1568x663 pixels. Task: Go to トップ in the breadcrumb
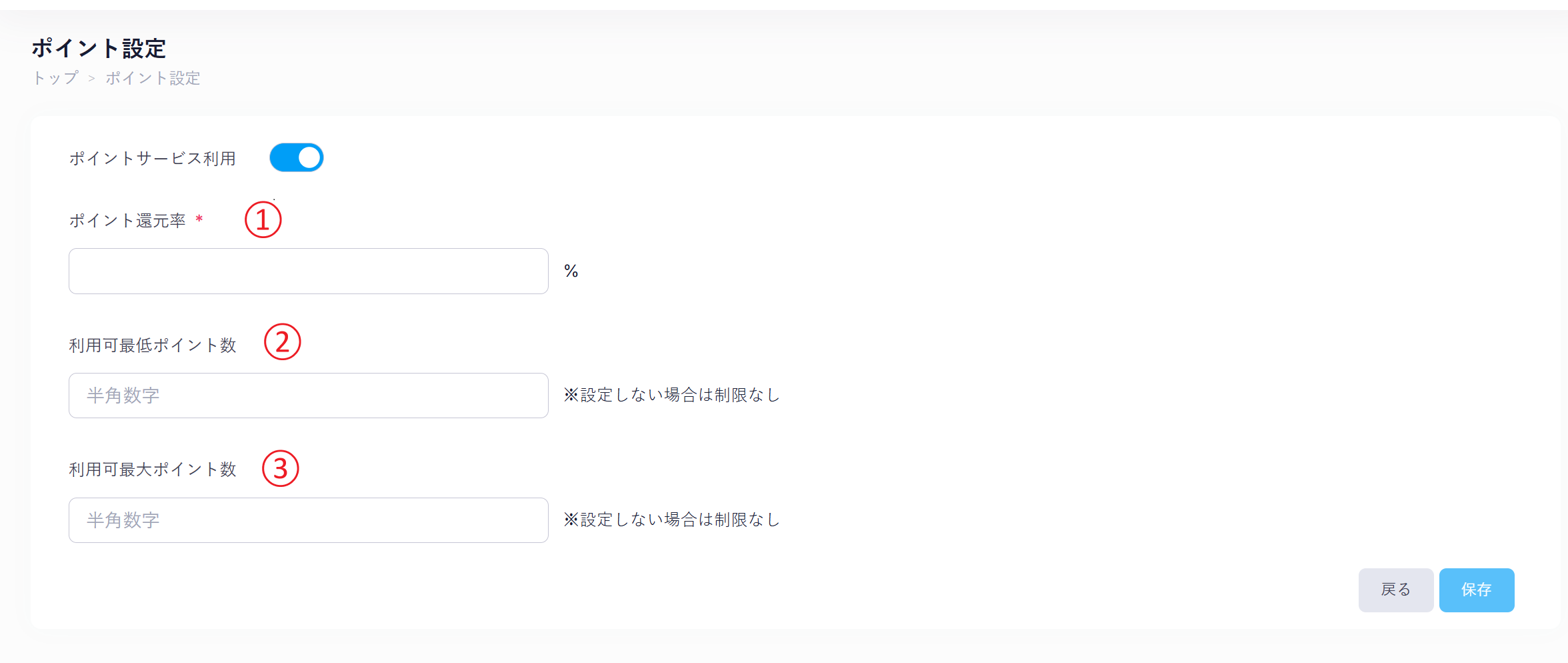coord(55,78)
